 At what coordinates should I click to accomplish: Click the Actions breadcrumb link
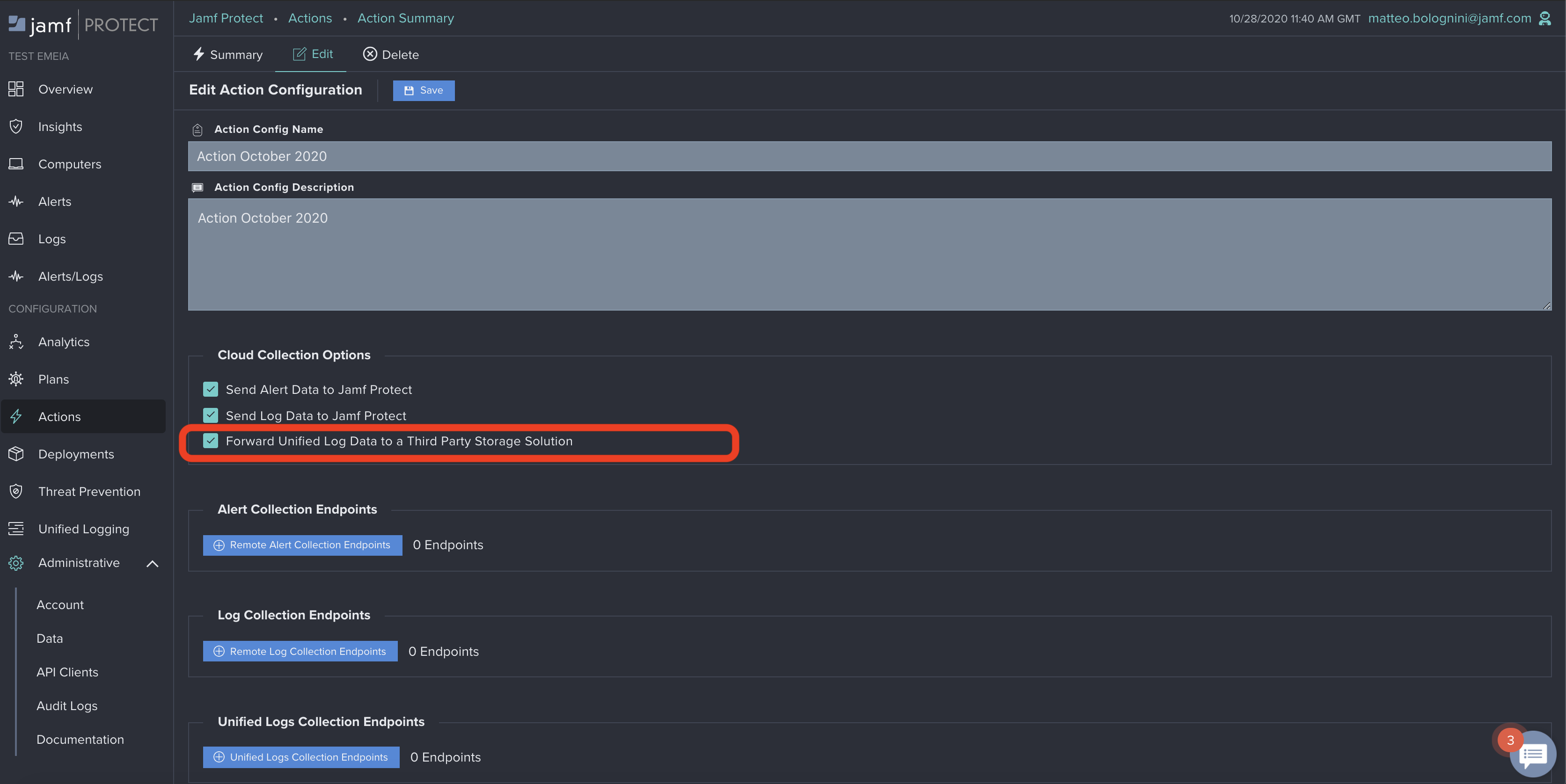click(310, 18)
